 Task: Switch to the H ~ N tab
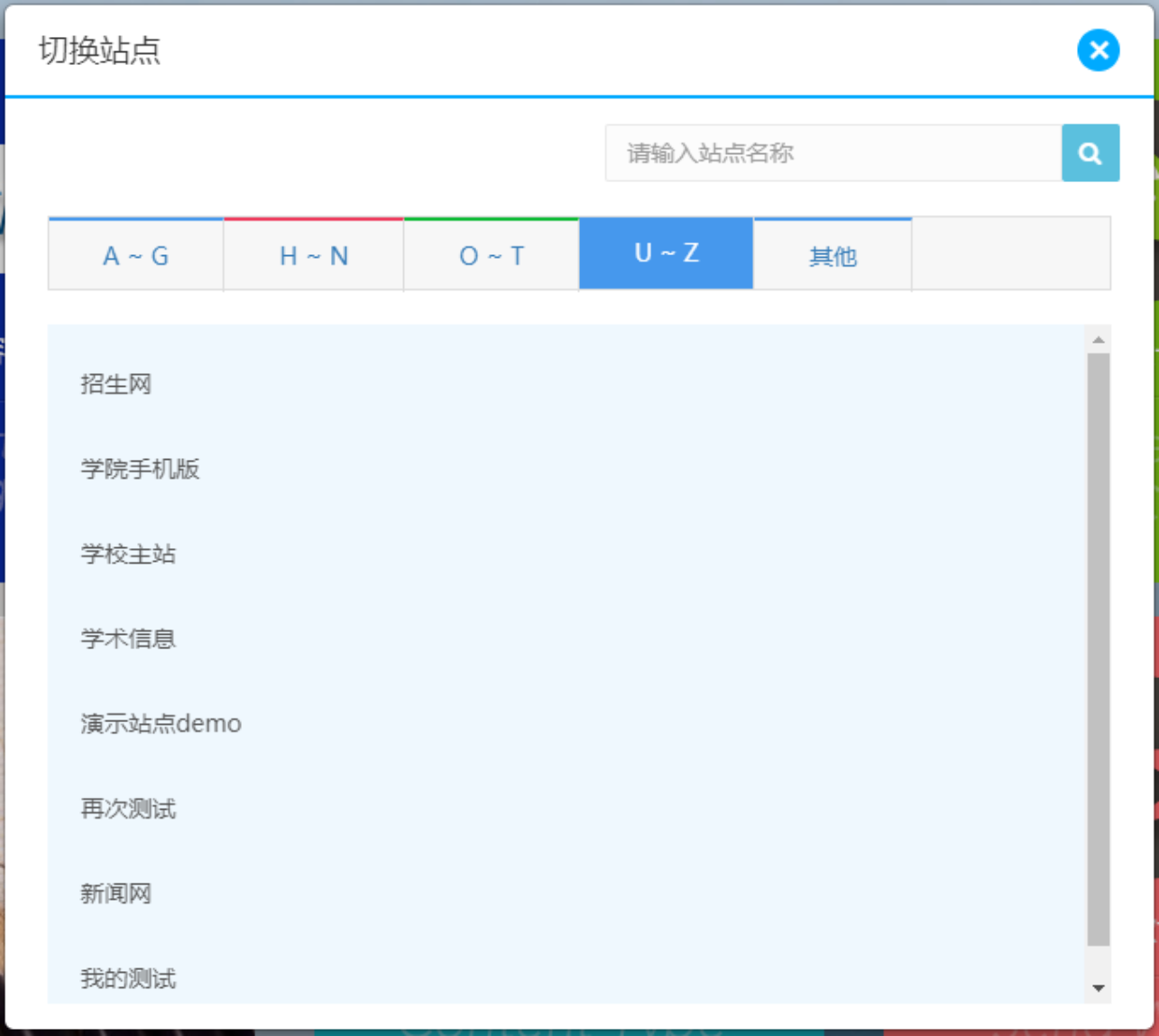point(313,256)
